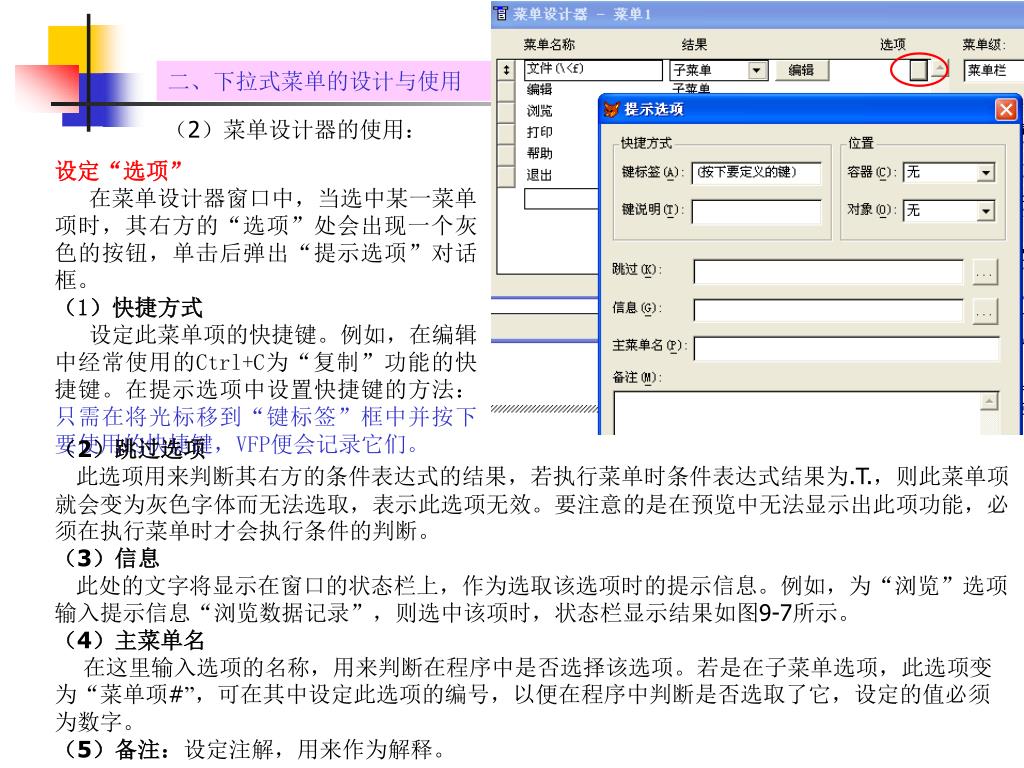Select the 帮助 menu row
Screen dimensions: 1024x768
[539, 153]
